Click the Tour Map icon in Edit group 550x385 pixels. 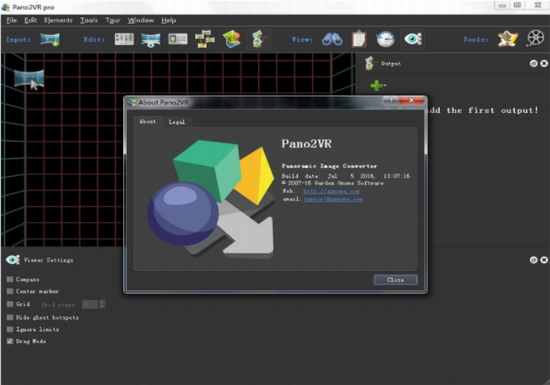point(232,39)
